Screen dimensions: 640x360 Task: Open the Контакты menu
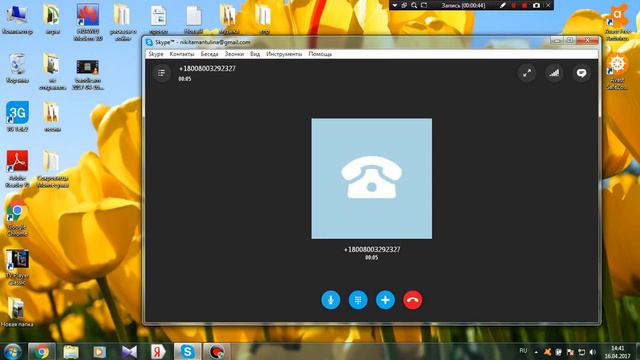point(182,54)
